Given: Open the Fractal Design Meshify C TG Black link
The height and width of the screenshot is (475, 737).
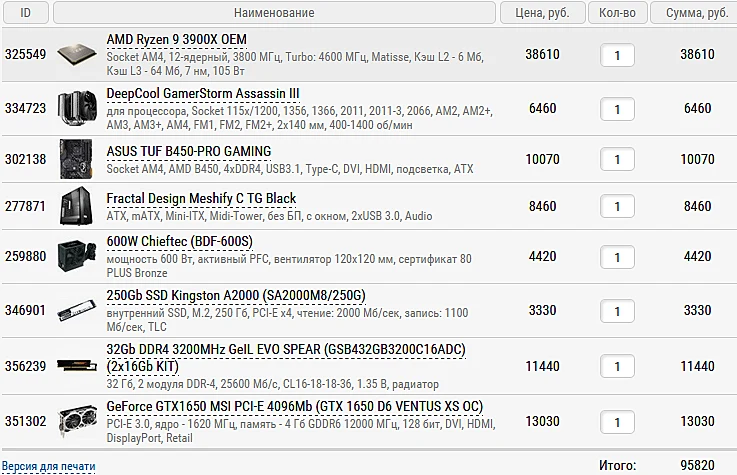Looking at the screenshot, I should [x=201, y=198].
